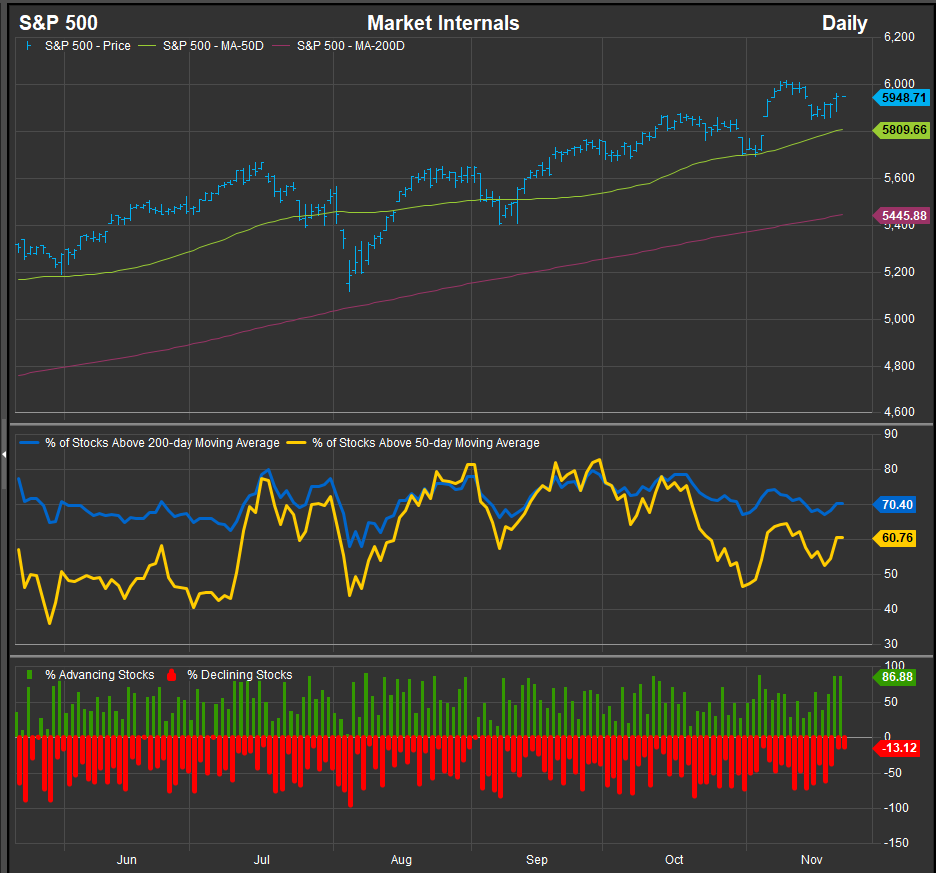936x873 pixels.
Task: Click the 4,800 price axis label
Action: click(x=899, y=365)
